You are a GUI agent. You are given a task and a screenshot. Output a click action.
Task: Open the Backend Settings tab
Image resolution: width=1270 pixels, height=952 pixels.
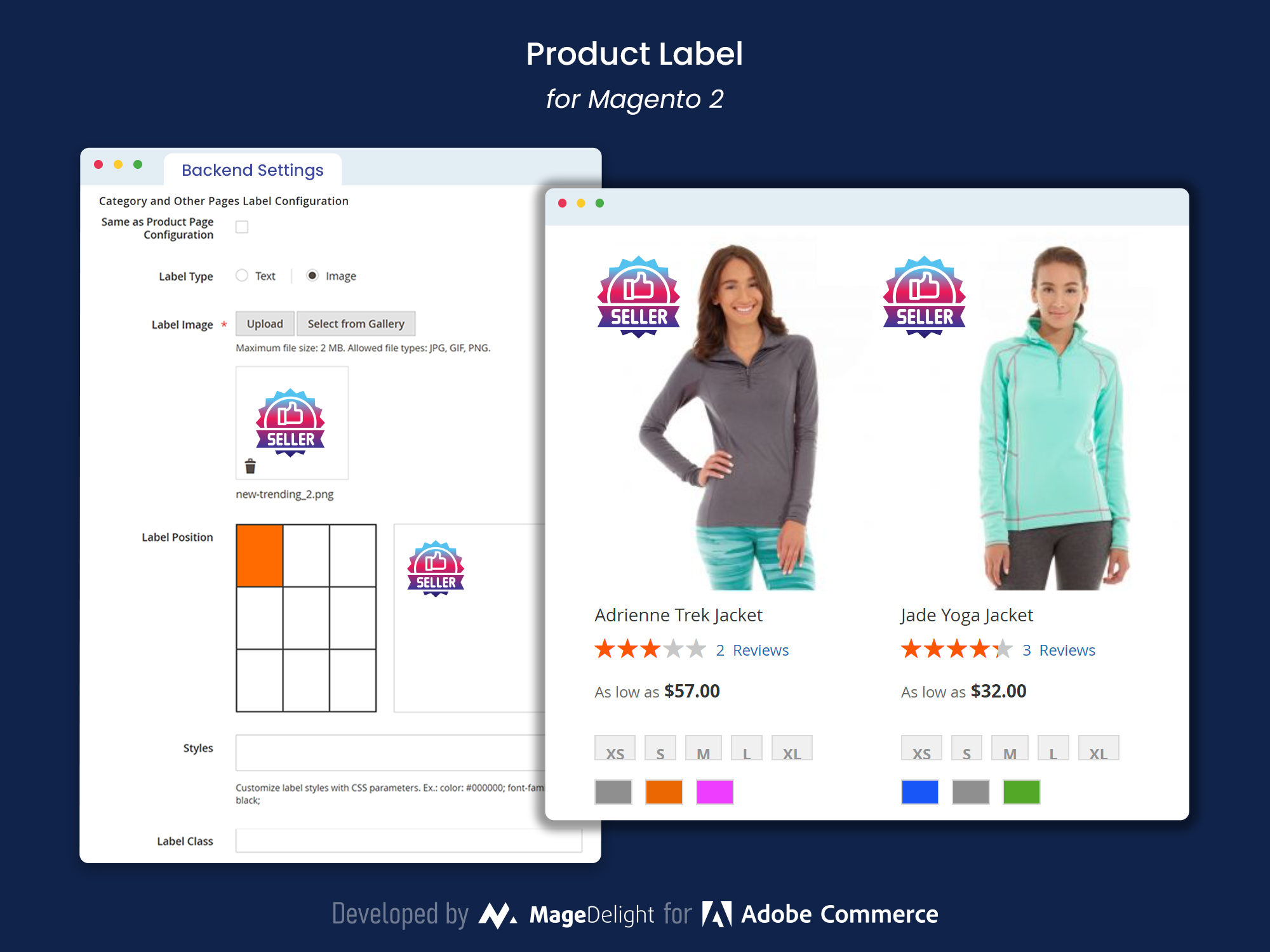coord(253,170)
